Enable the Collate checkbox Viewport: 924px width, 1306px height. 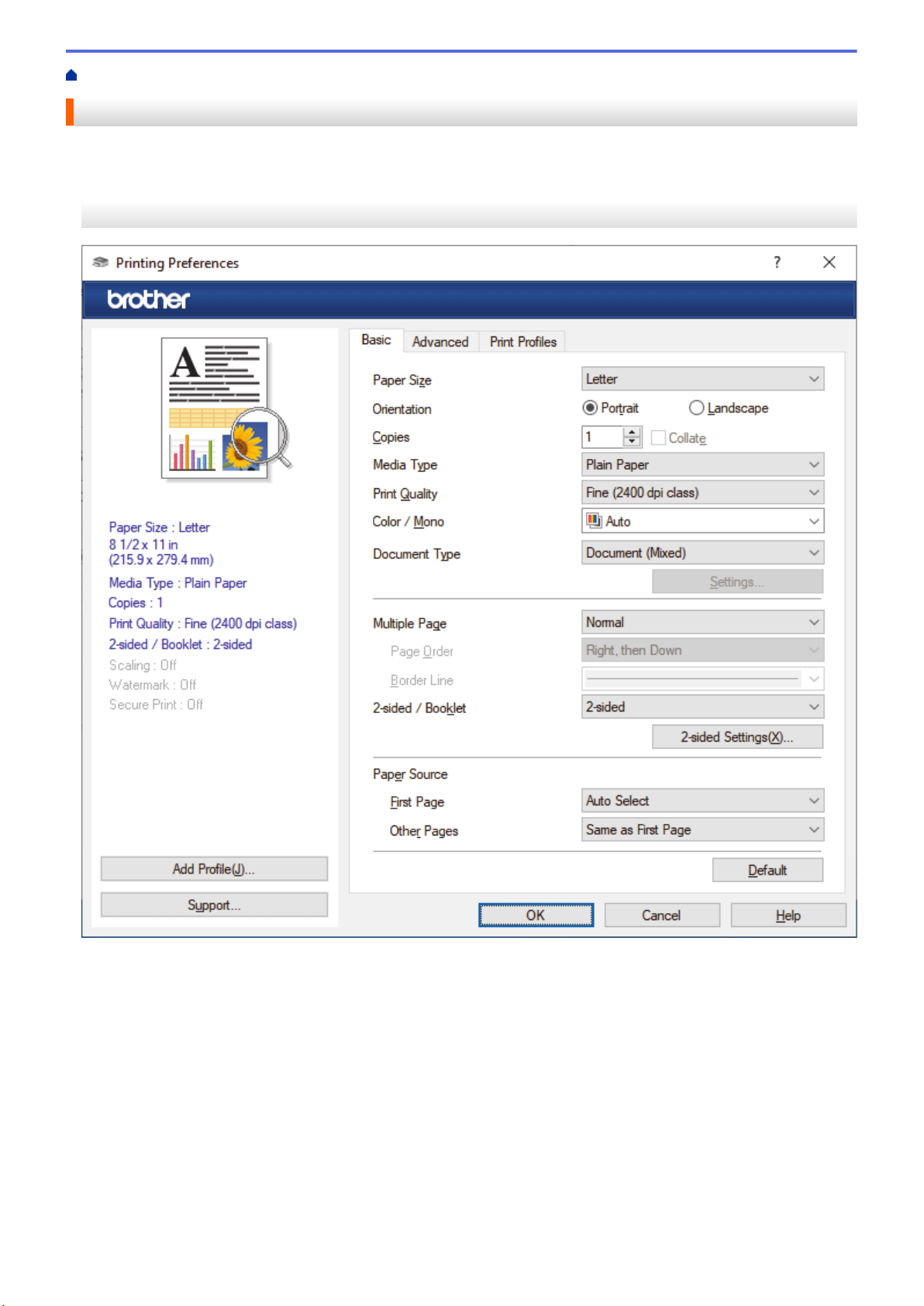tap(658, 438)
